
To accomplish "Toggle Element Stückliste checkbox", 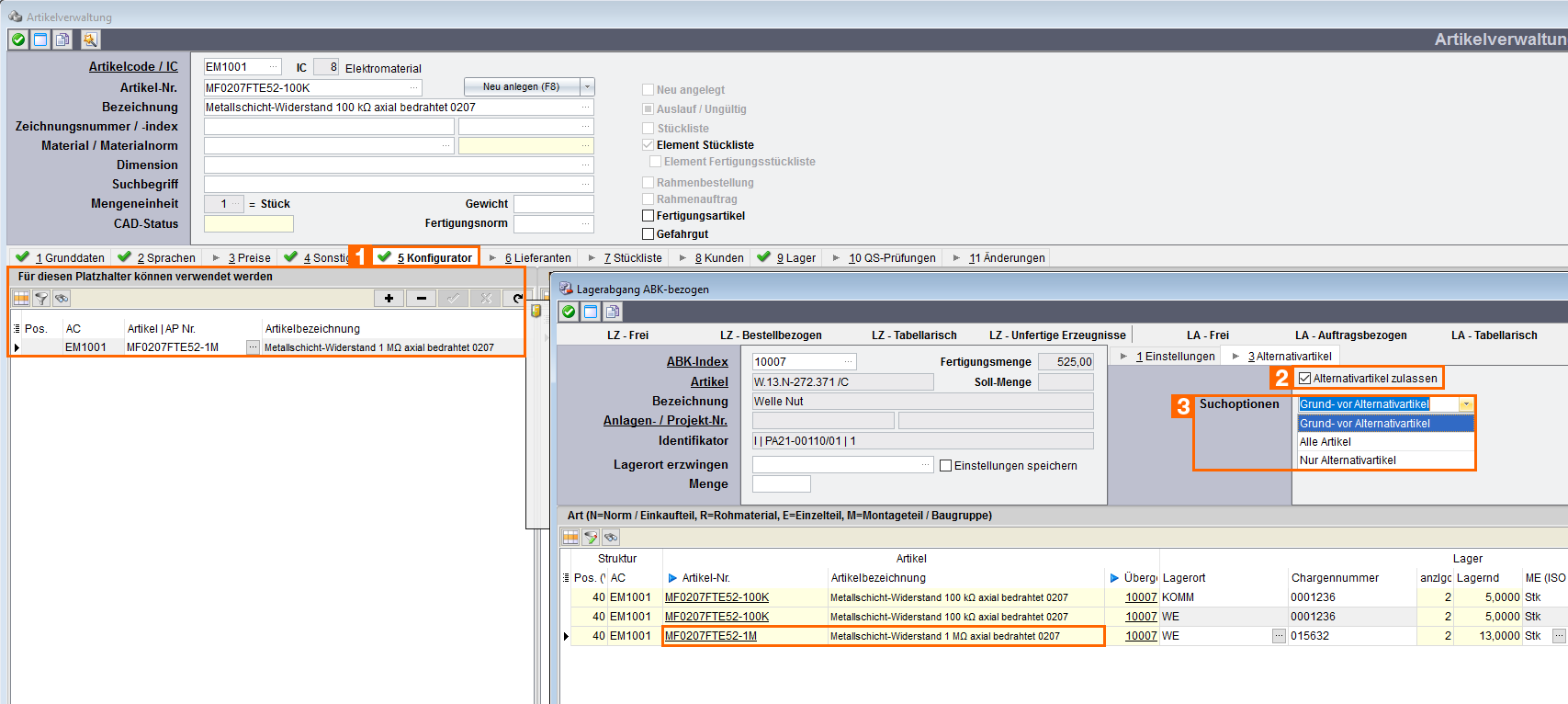I will point(648,145).
